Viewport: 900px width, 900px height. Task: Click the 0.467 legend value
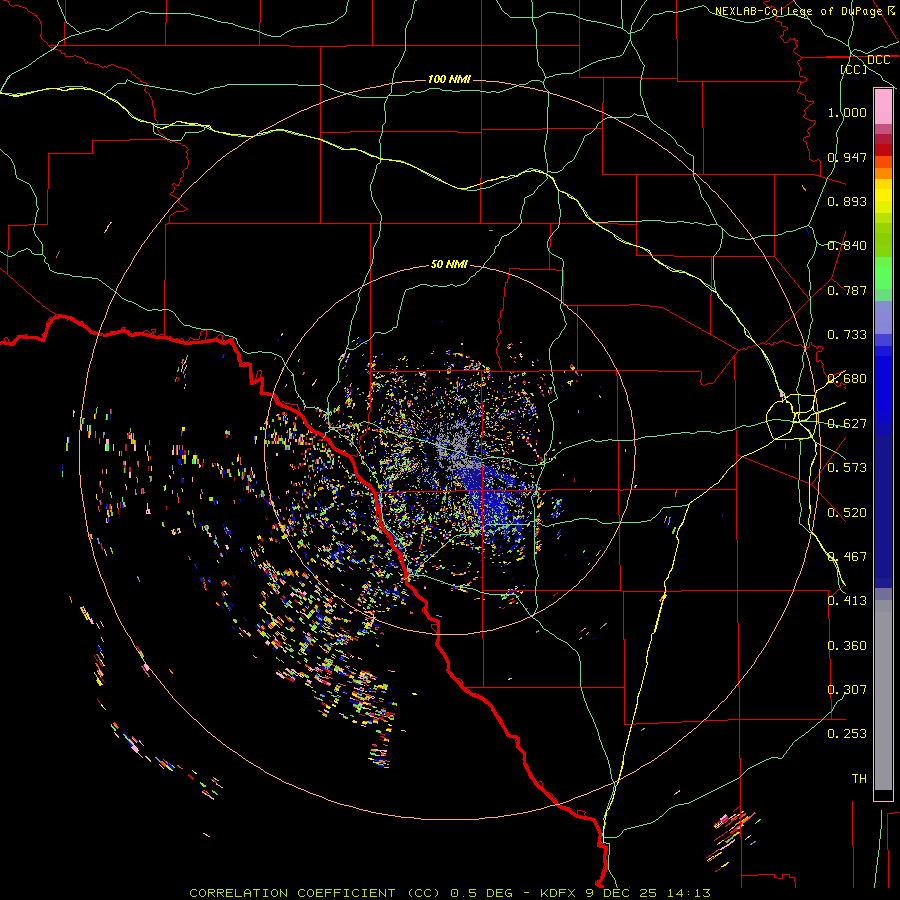coord(847,557)
